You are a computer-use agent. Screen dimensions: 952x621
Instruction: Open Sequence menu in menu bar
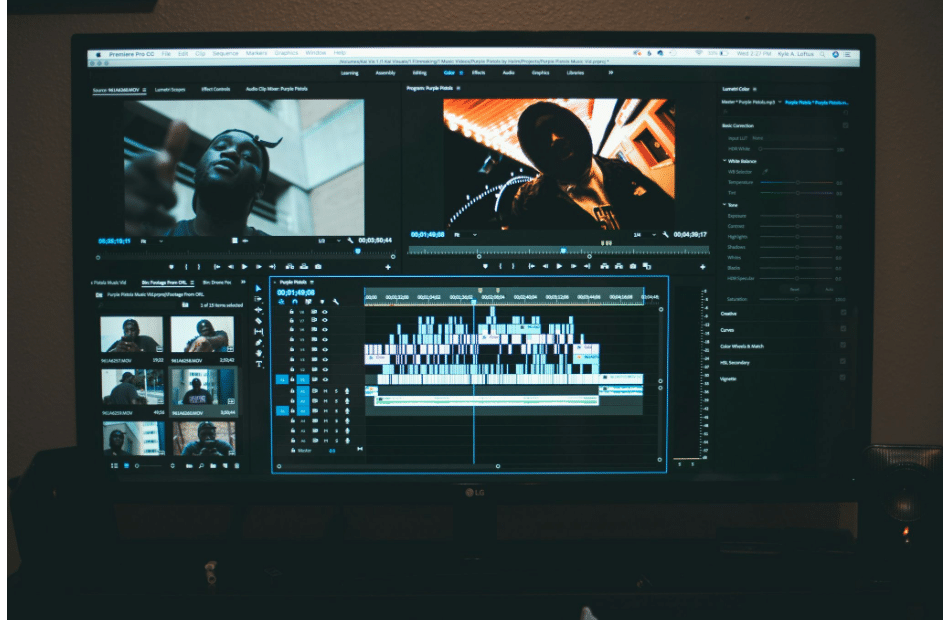pyautogui.click(x=225, y=53)
